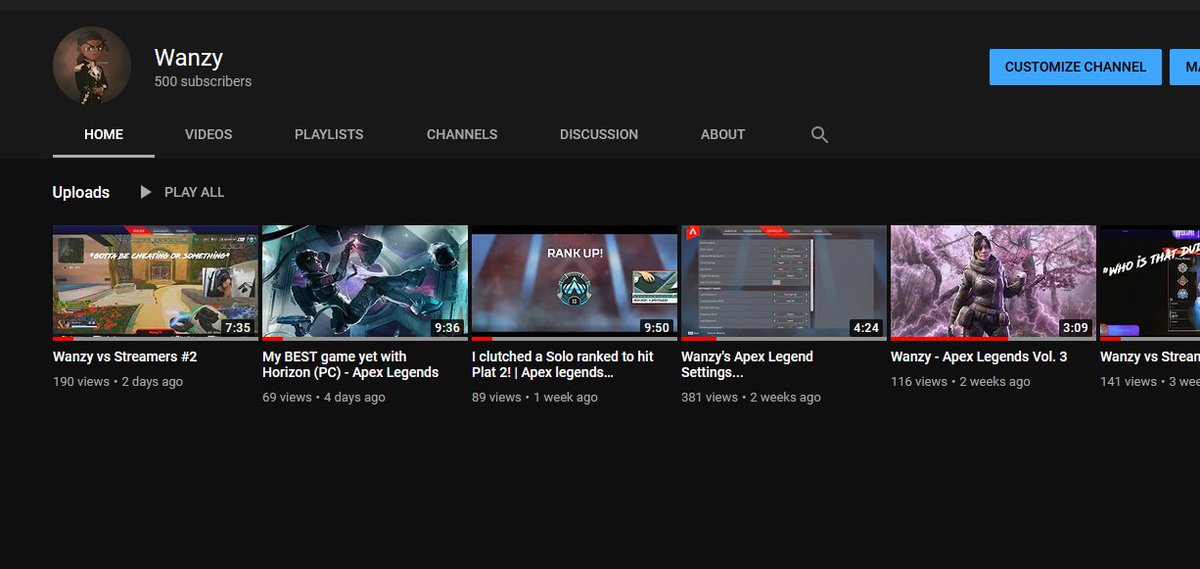
Task: Click the PLAY ALL text link
Action: (x=194, y=192)
